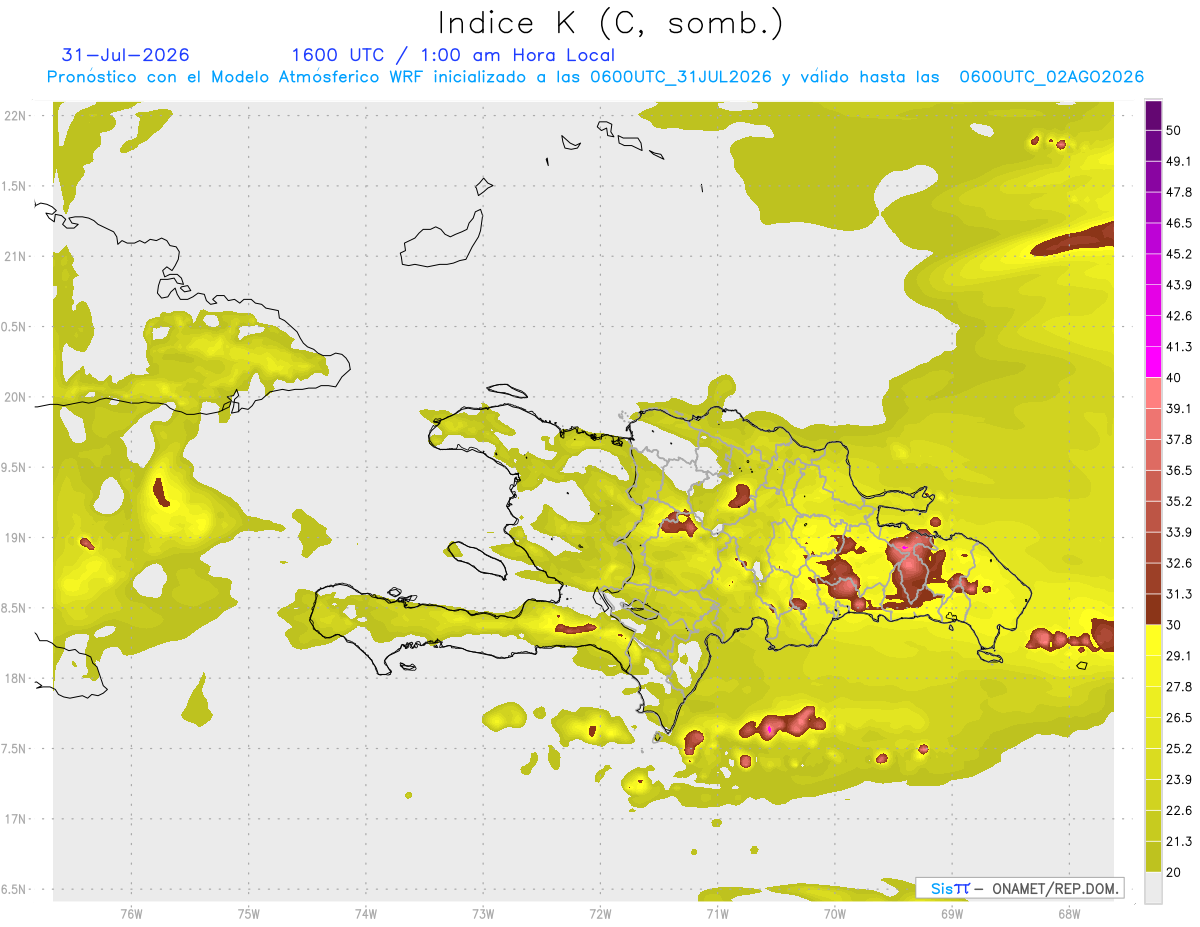Click the '49.1' colorbar value
Image resolution: width=1200 pixels, height=927 pixels.
[x=1179, y=161]
